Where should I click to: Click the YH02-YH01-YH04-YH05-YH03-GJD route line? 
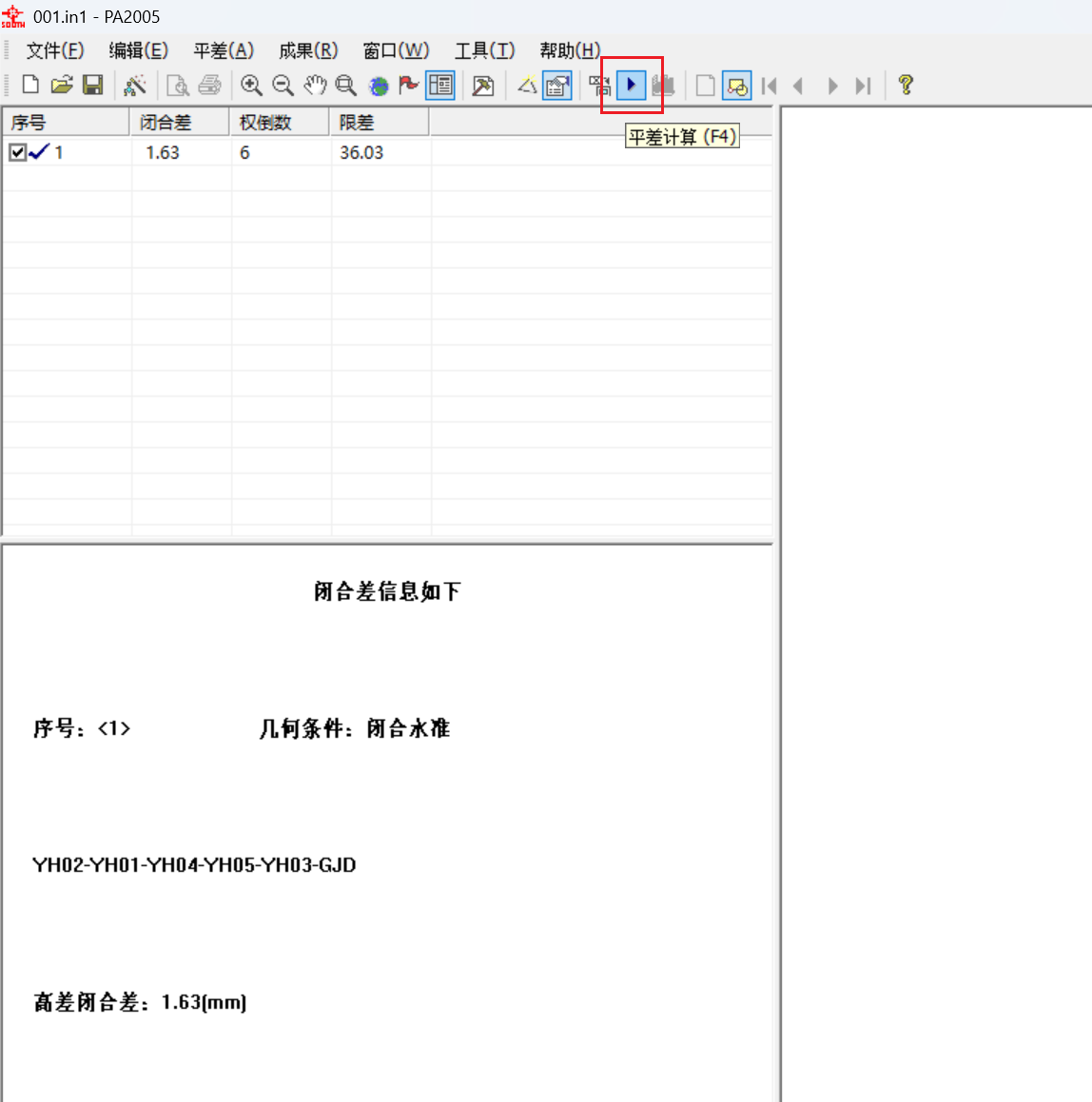194,864
